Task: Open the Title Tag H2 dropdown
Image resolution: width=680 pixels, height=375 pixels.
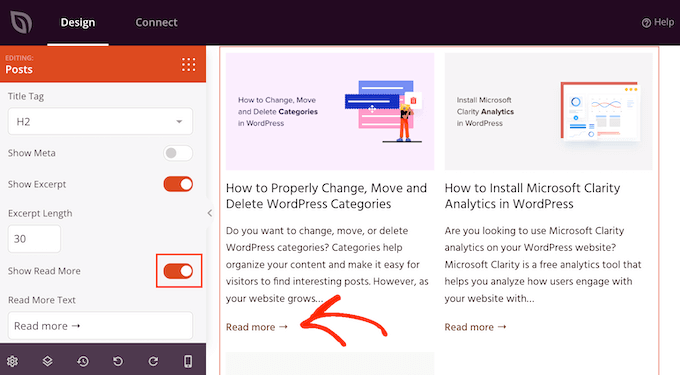Action: click(x=100, y=121)
